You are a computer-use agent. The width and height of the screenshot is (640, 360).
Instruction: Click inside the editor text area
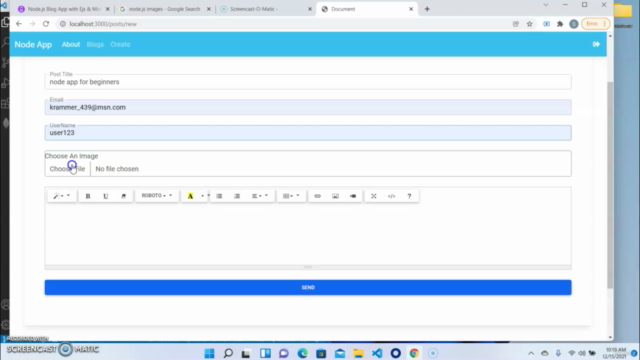[x=308, y=235]
